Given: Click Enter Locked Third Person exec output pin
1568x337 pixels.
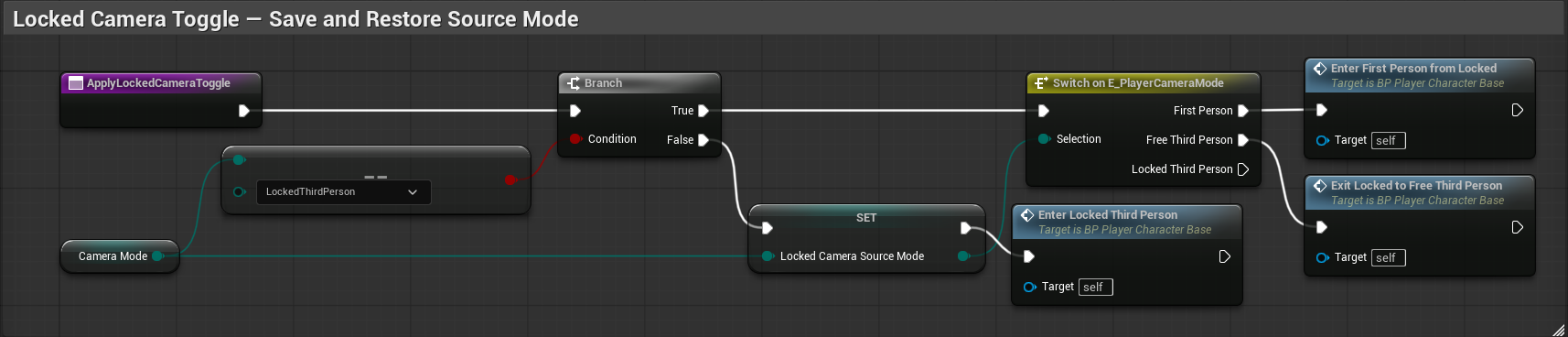Looking at the screenshot, I should (1225, 257).
